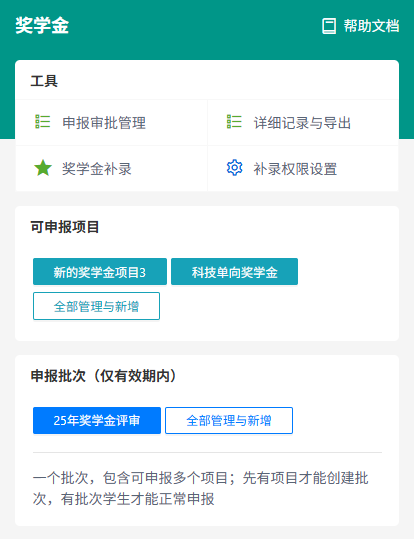Image resolution: width=414 pixels, height=539 pixels.
Task: Open 补录权限设置 text entry
Action: (x=295, y=169)
